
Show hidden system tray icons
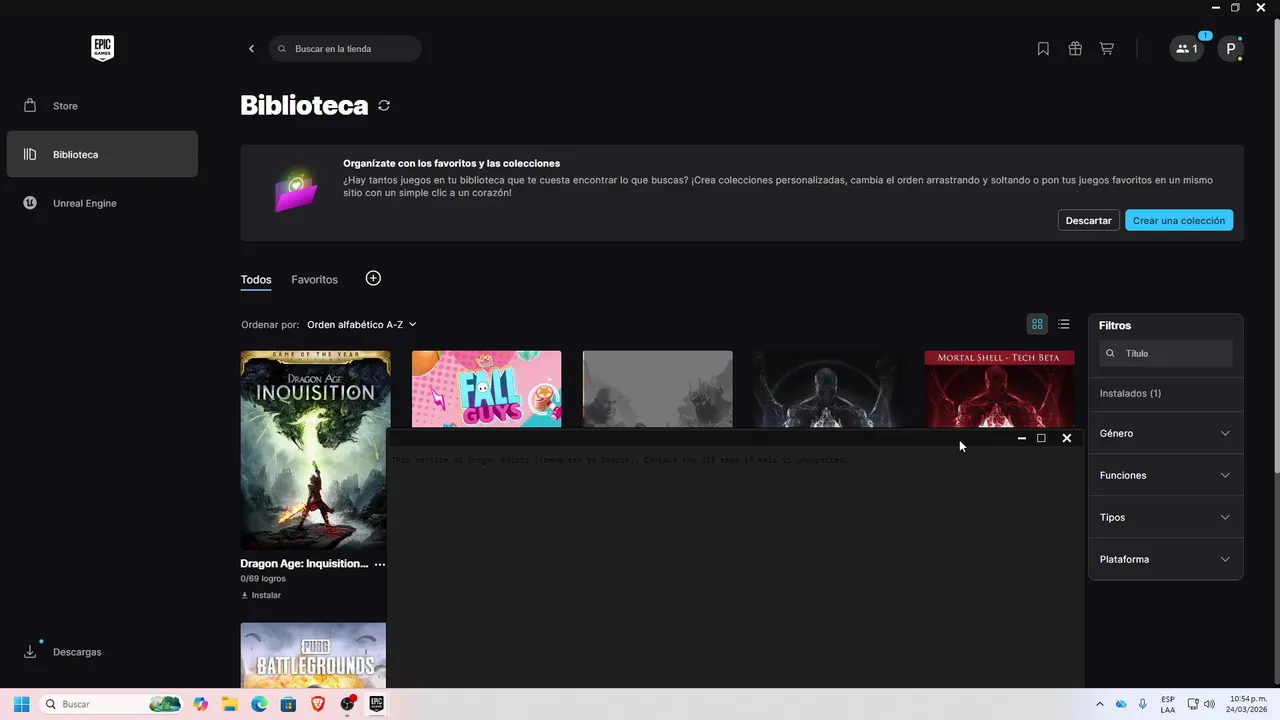(x=1100, y=704)
